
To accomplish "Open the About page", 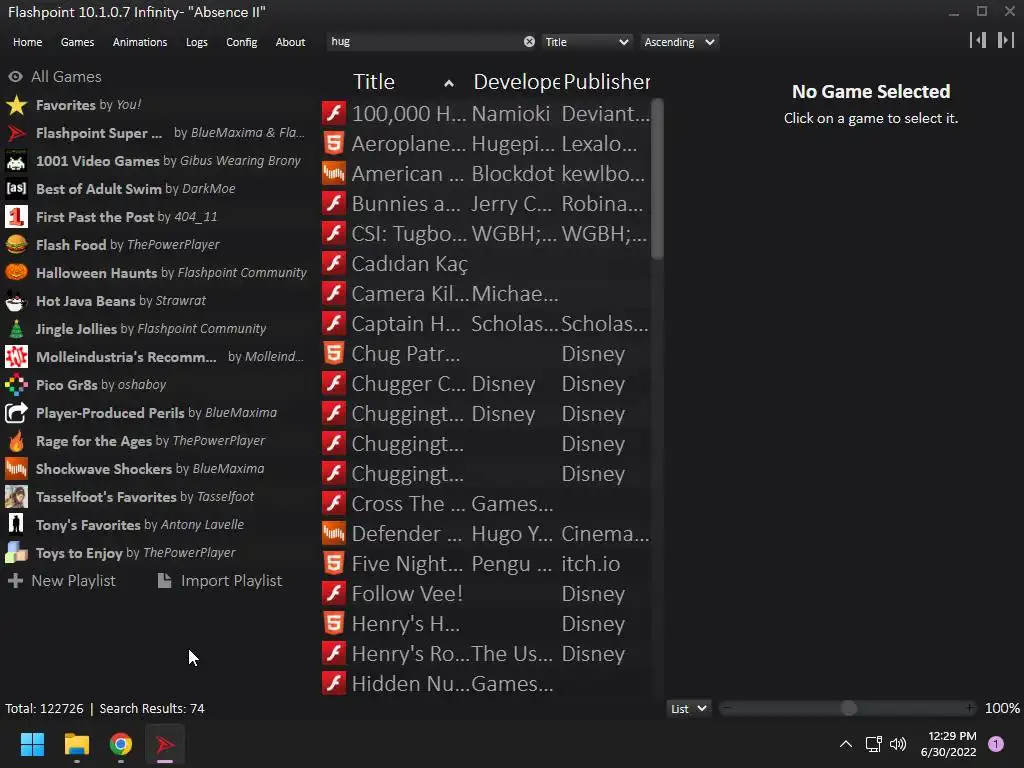I will pyautogui.click(x=290, y=42).
